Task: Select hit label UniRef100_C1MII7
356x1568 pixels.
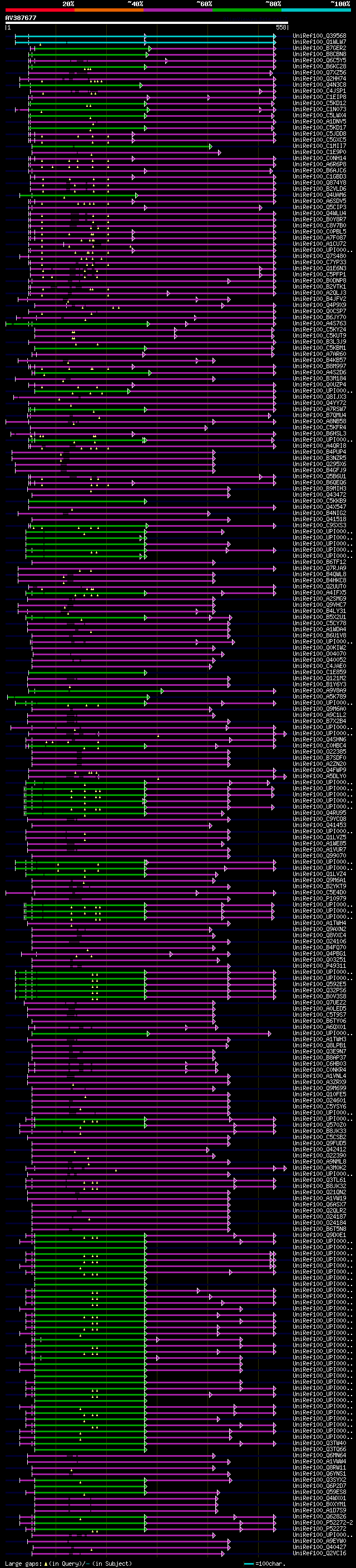Action: click(319, 146)
